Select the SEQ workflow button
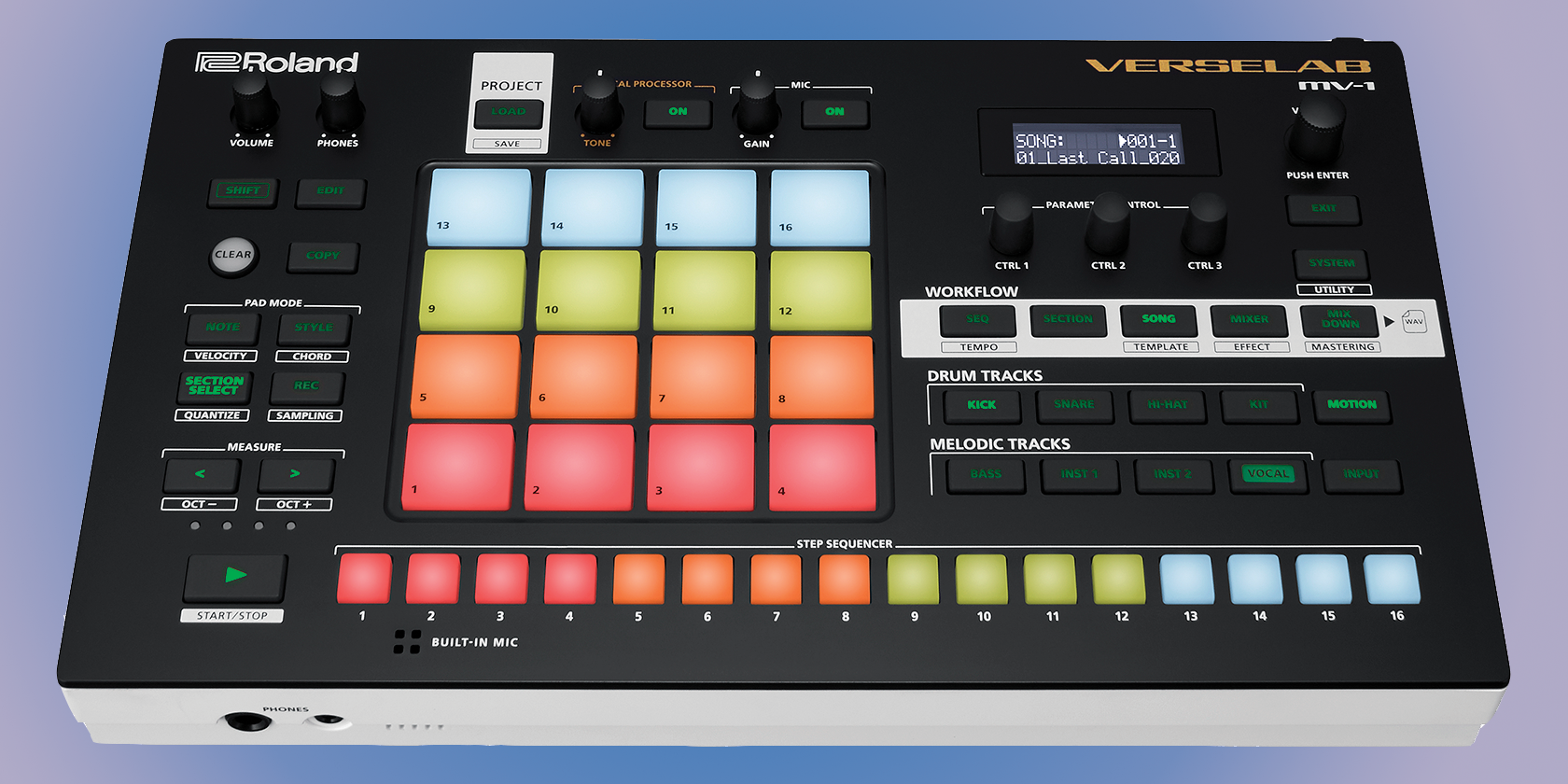1568x784 pixels. pyautogui.click(x=977, y=320)
